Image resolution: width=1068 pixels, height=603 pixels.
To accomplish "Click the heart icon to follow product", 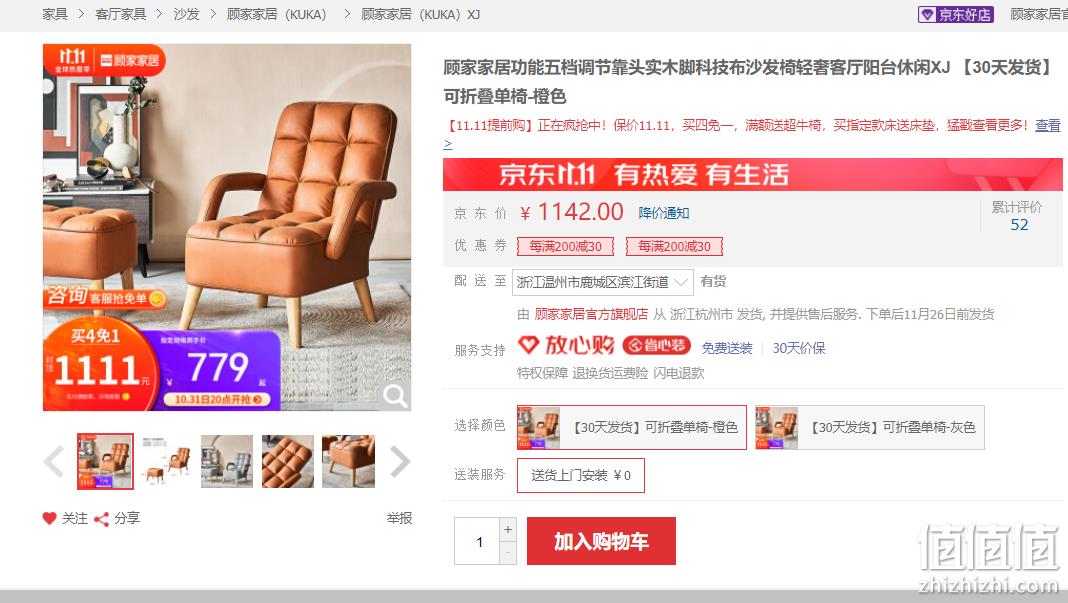I will 49,519.
